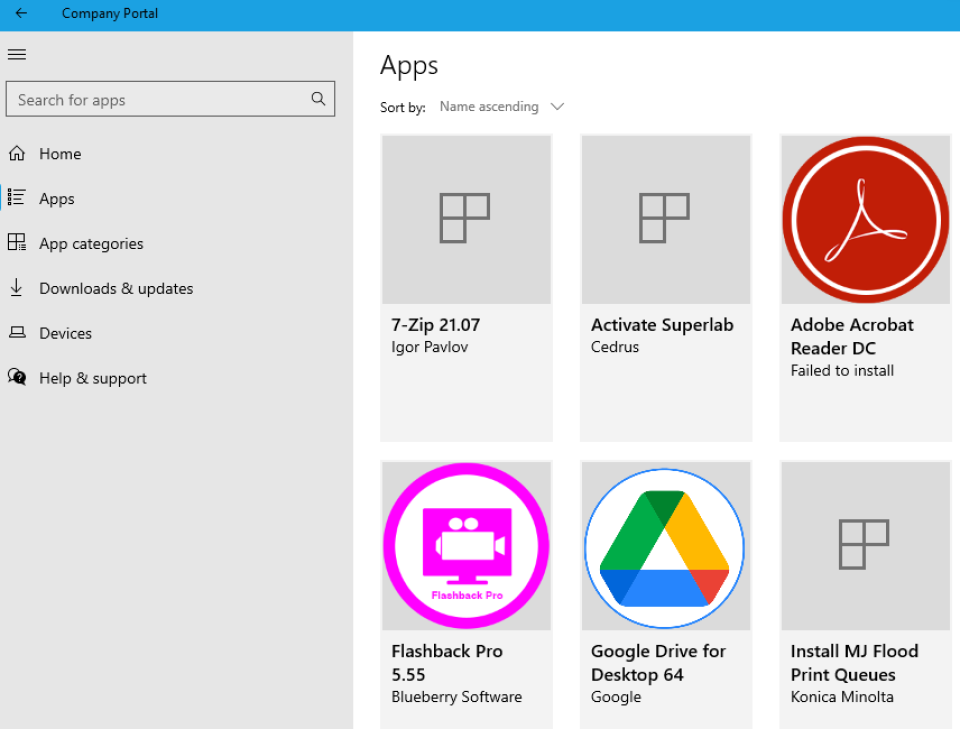Click the Igor Pavlov publisher text
The width and height of the screenshot is (960, 729).
click(x=430, y=346)
